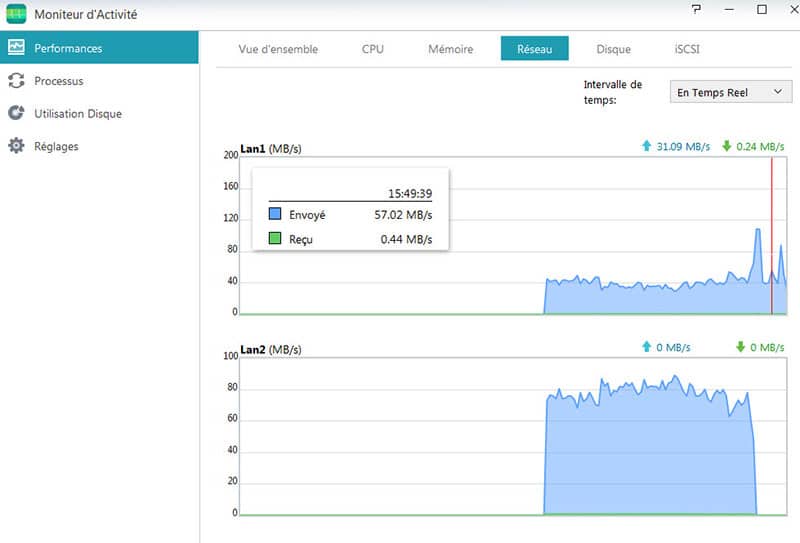This screenshot has width=800, height=543.
Task: Click the 15:49:39 timestamp in tooltip
Action: pos(410,193)
